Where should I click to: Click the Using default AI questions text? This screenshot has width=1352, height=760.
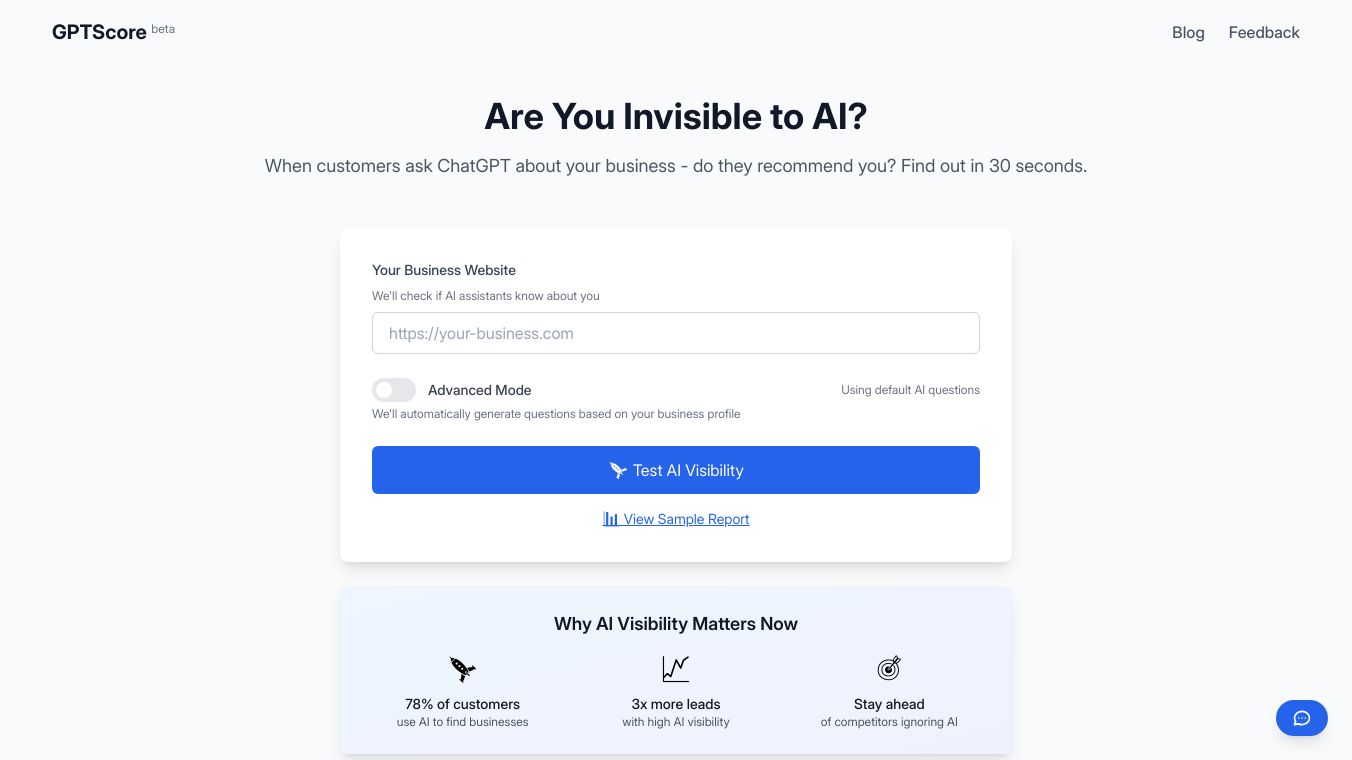910,390
